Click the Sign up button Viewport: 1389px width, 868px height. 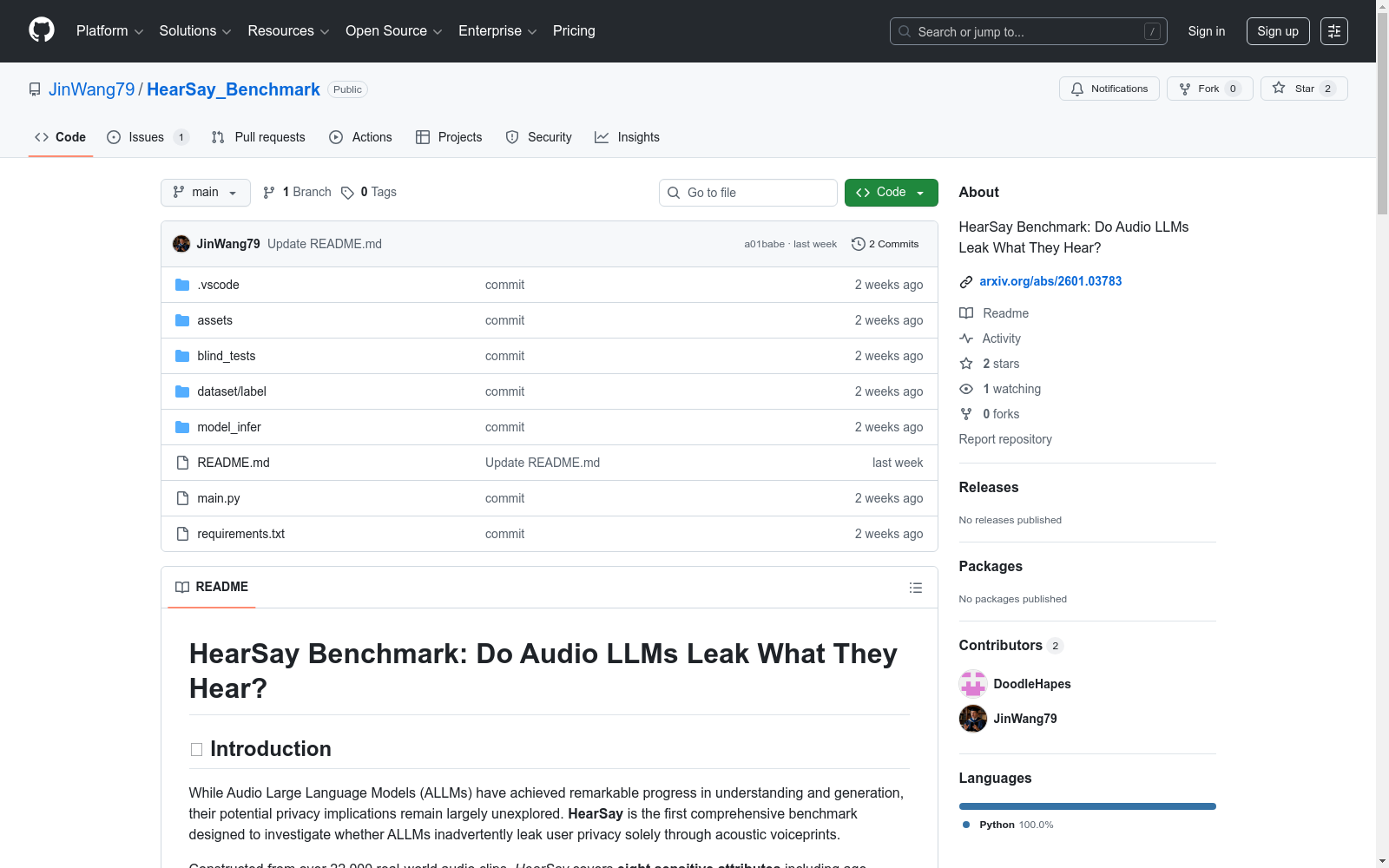coord(1278,31)
